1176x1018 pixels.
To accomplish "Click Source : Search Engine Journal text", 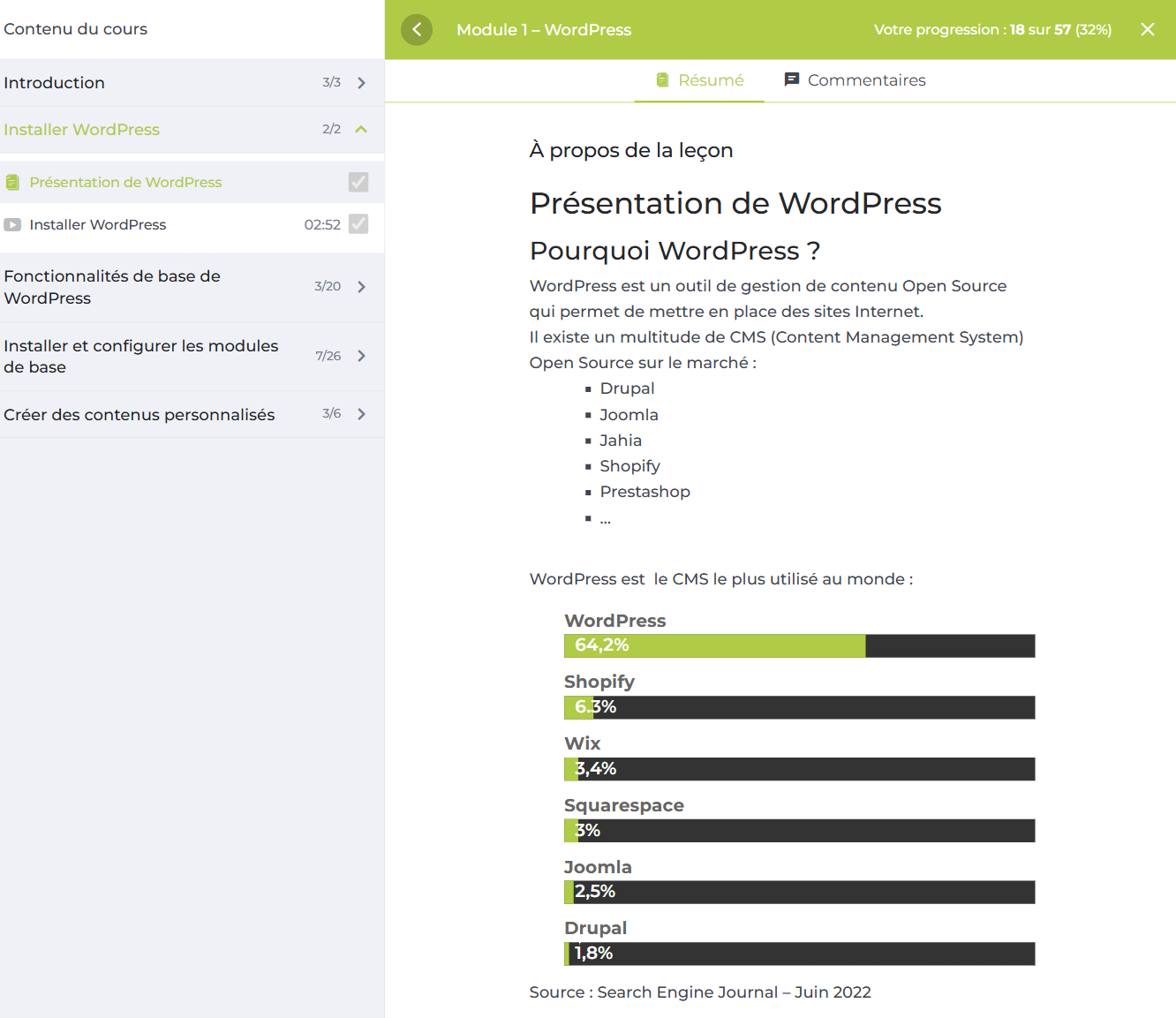I will pos(700,992).
